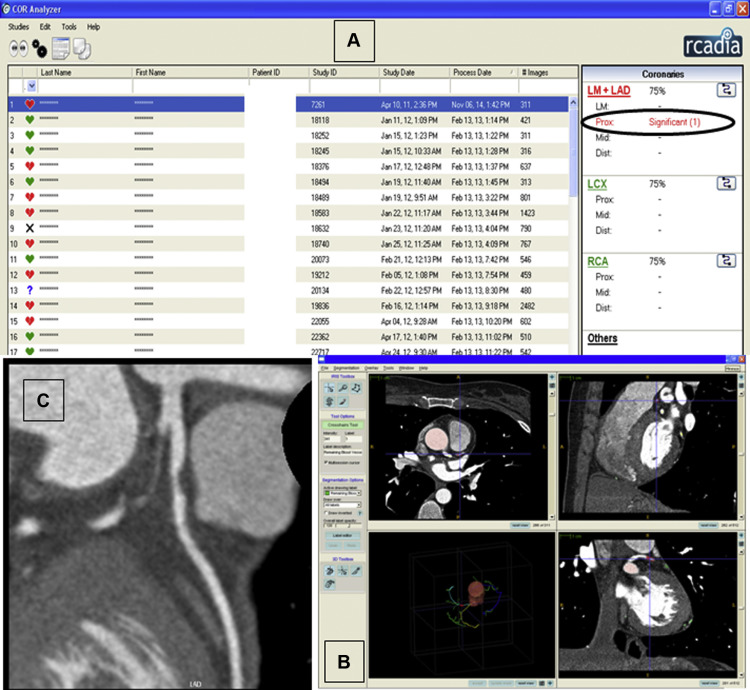Click the black gears icon in toolbar

pos(38,47)
